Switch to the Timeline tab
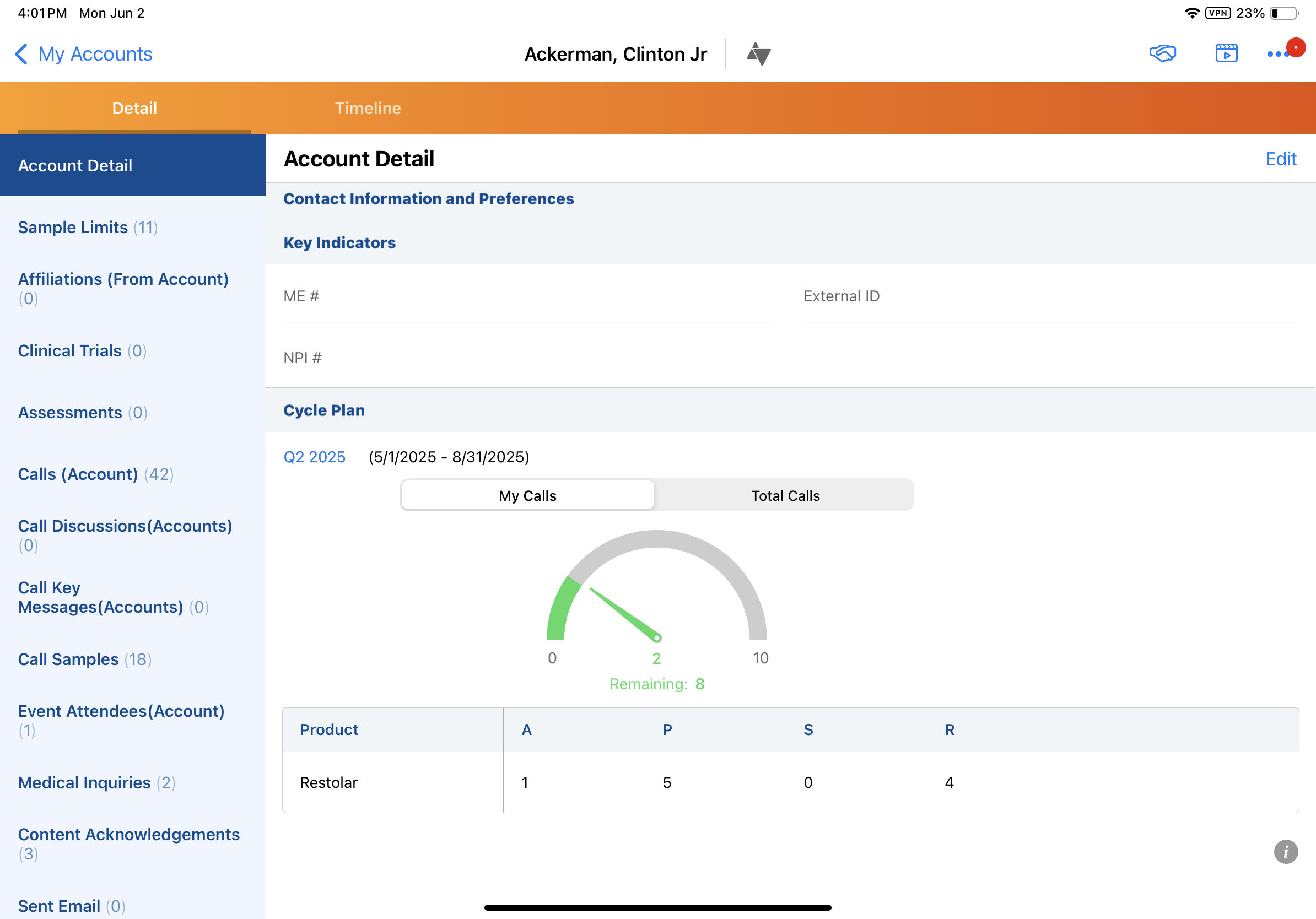 point(368,108)
